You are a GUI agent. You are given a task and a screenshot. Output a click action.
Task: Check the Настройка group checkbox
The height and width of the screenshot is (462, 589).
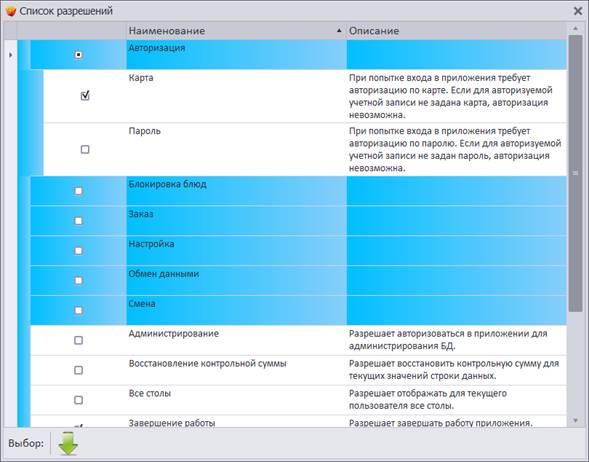point(78,251)
